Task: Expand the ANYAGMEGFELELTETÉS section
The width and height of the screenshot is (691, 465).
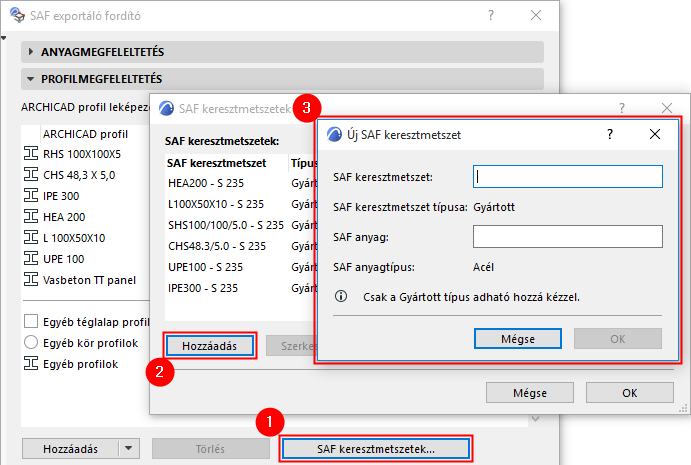Action: tap(30, 52)
